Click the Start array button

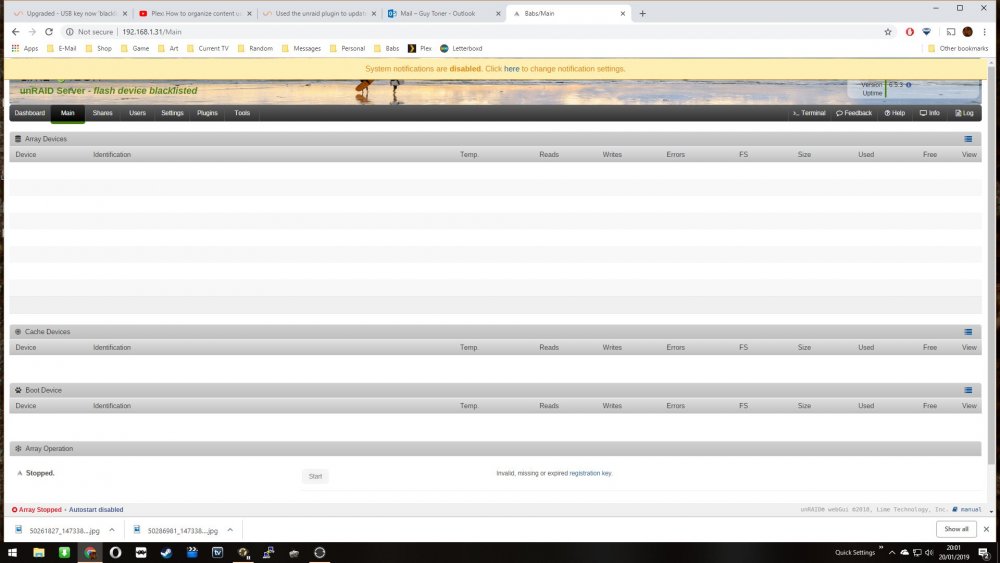point(315,476)
